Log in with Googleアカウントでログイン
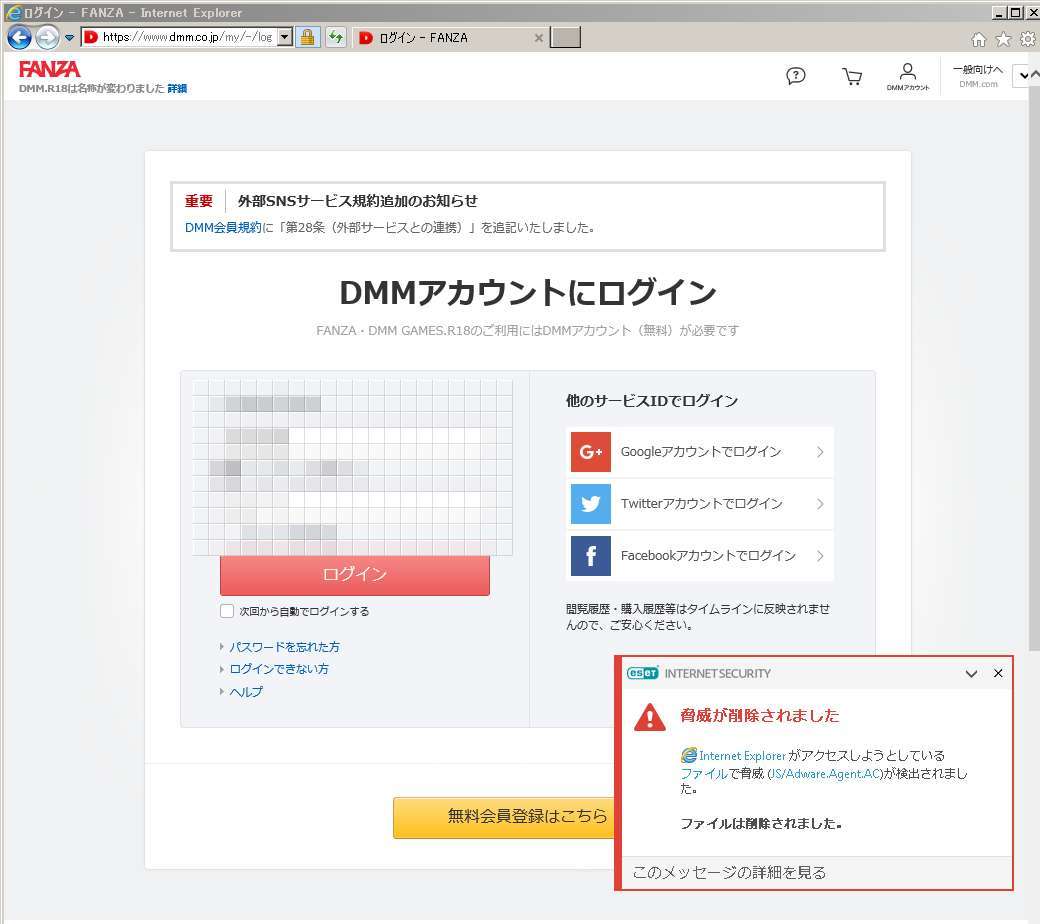The height and width of the screenshot is (924, 1040). pos(700,452)
